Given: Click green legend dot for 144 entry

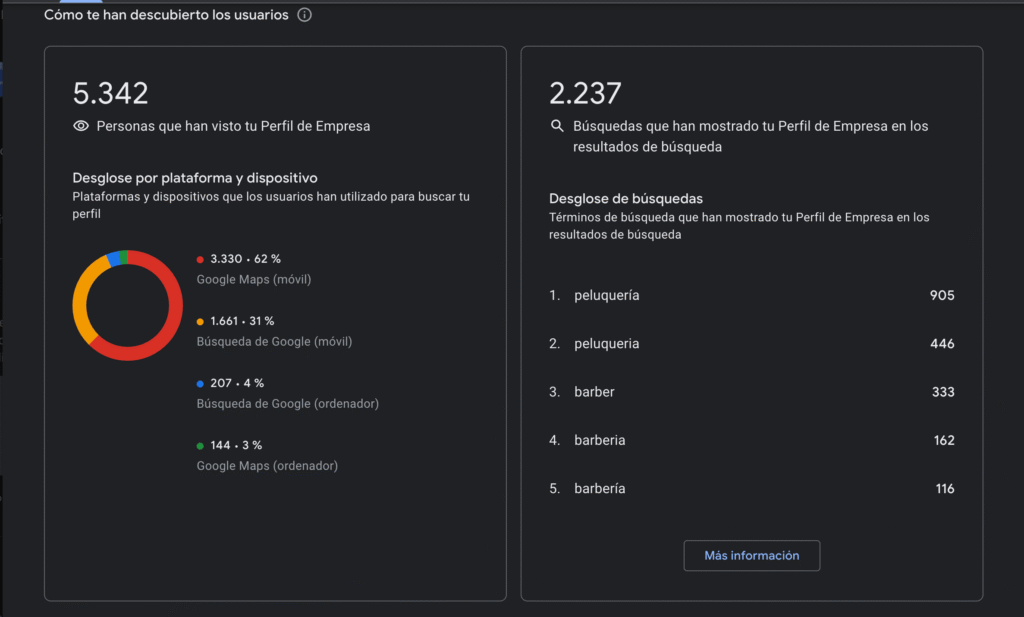Looking at the screenshot, I should coord(200,446).
